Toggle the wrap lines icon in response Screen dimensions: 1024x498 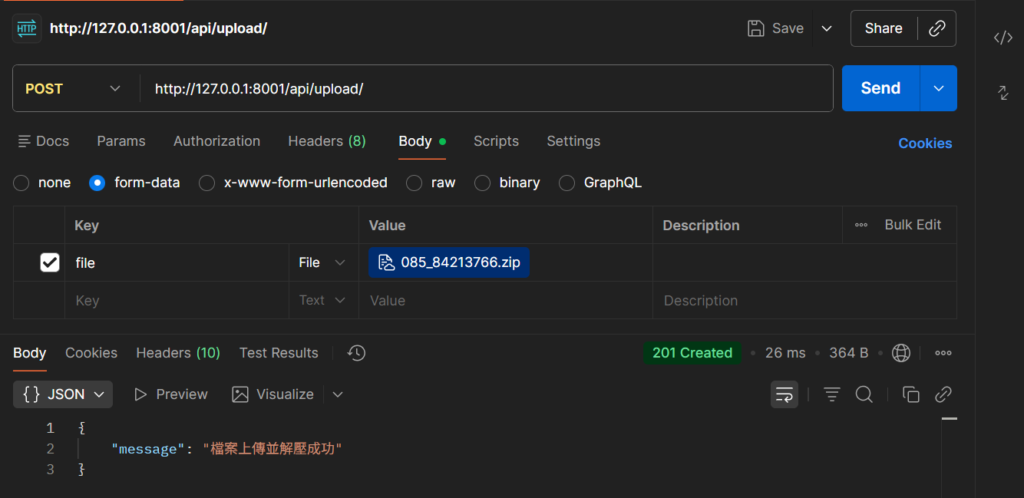coord(784,395)
